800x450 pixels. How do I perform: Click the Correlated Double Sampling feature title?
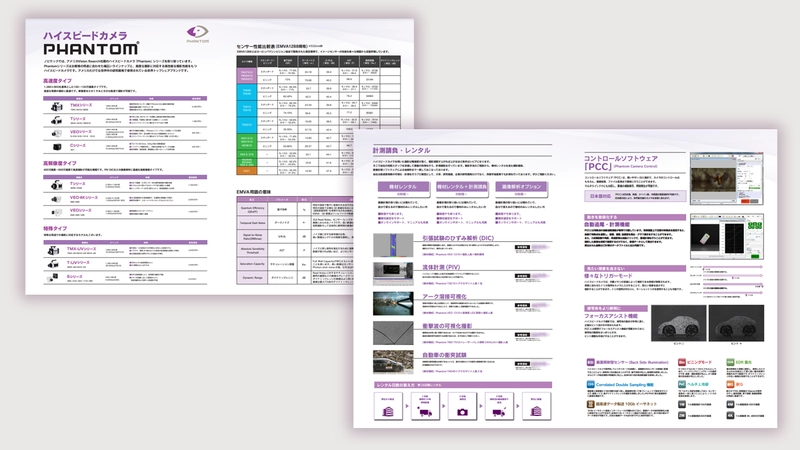624,384
